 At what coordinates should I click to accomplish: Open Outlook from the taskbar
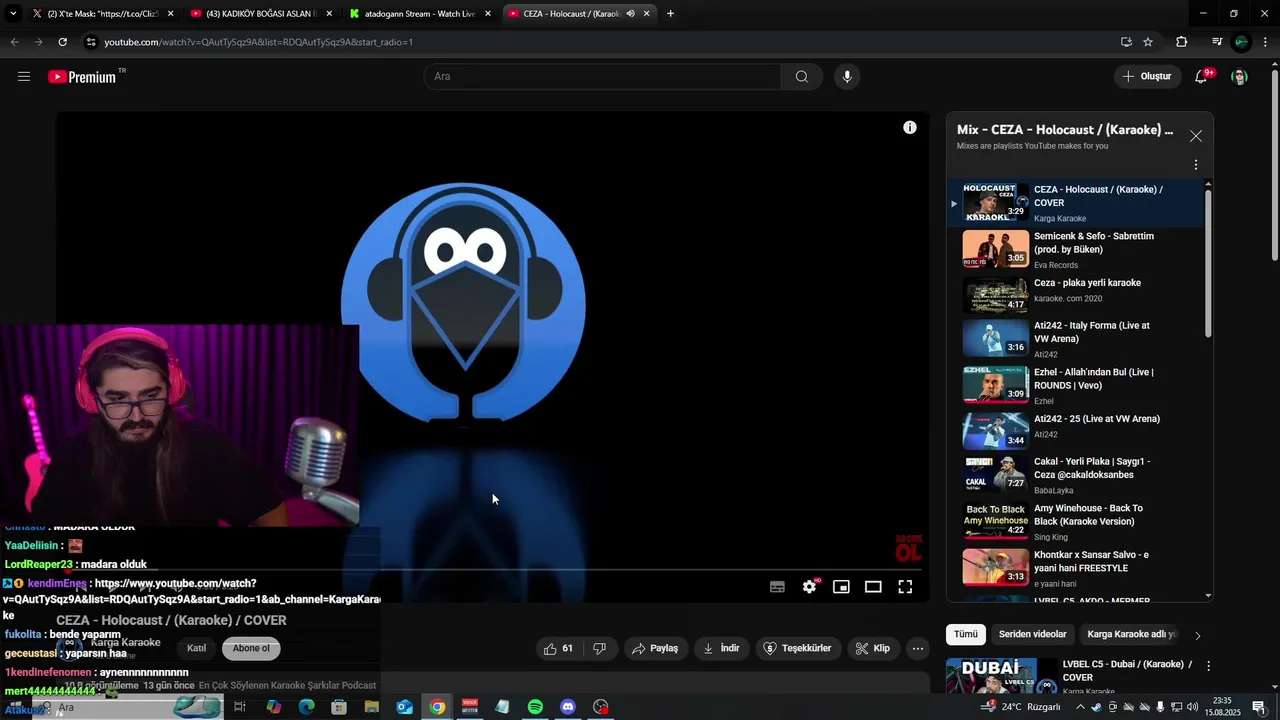[x=405, y=707]
